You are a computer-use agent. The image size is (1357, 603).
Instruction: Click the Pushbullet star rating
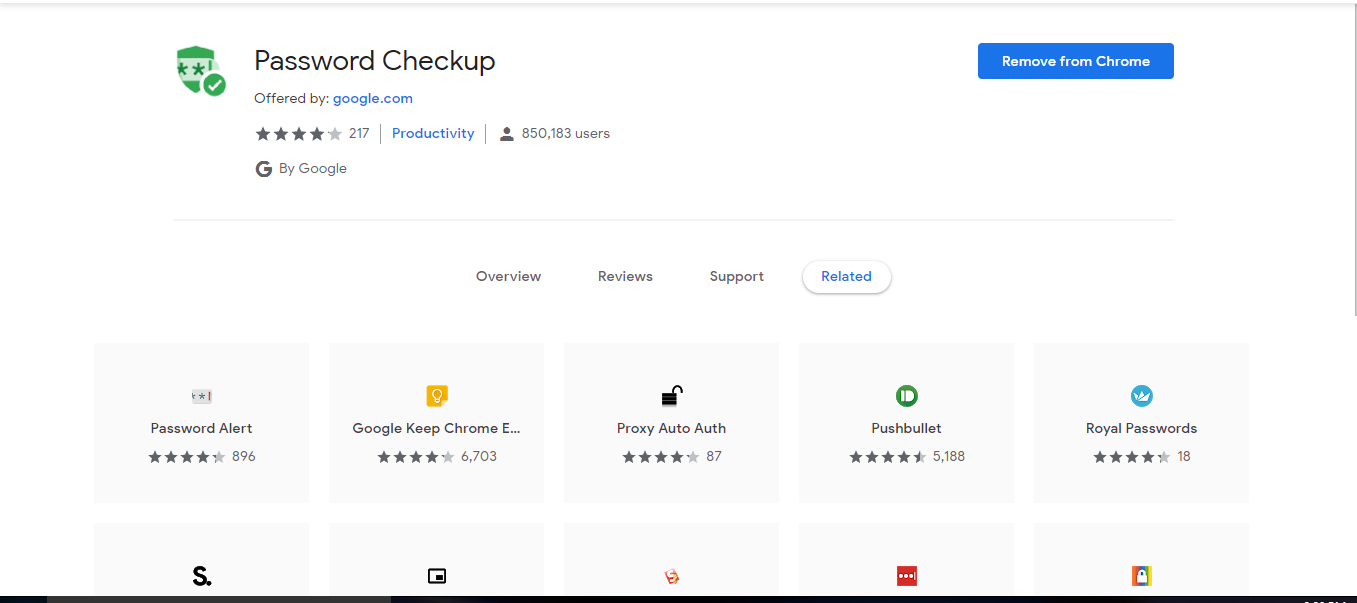tap(888, 457)
